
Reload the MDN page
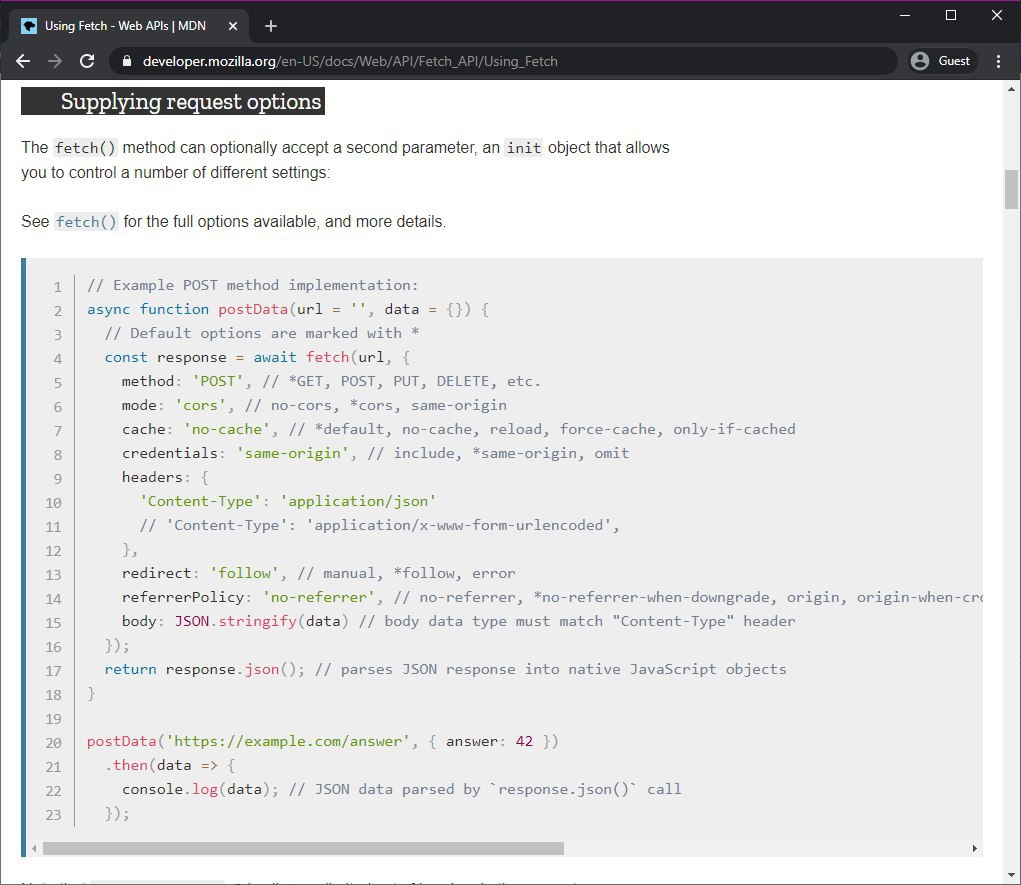(87, 61)
